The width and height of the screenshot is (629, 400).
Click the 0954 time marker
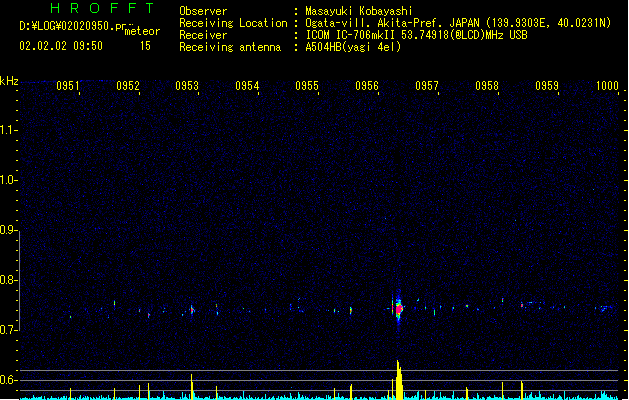pyautogui.click(x=247, y=85)
